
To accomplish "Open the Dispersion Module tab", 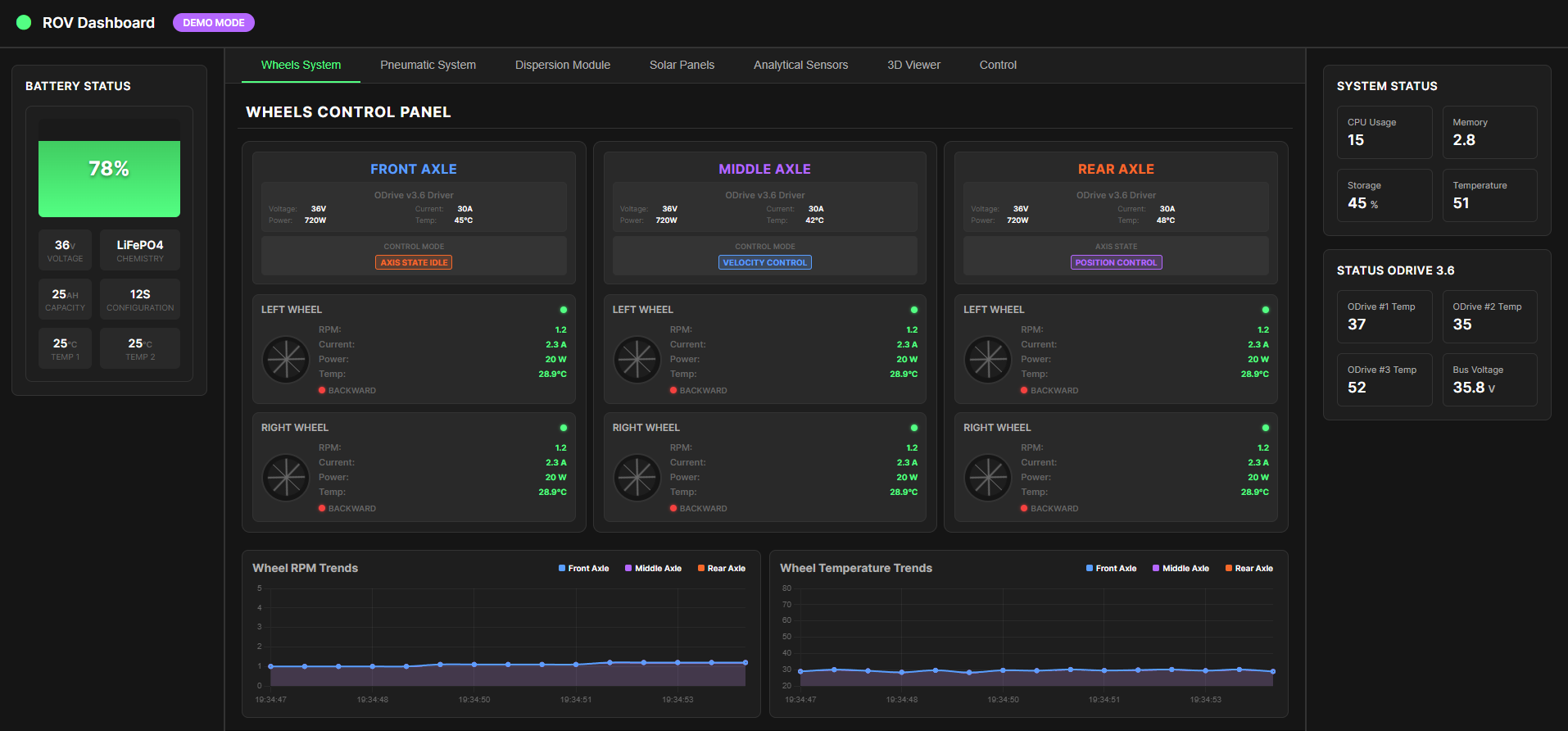I will [563, 65].
